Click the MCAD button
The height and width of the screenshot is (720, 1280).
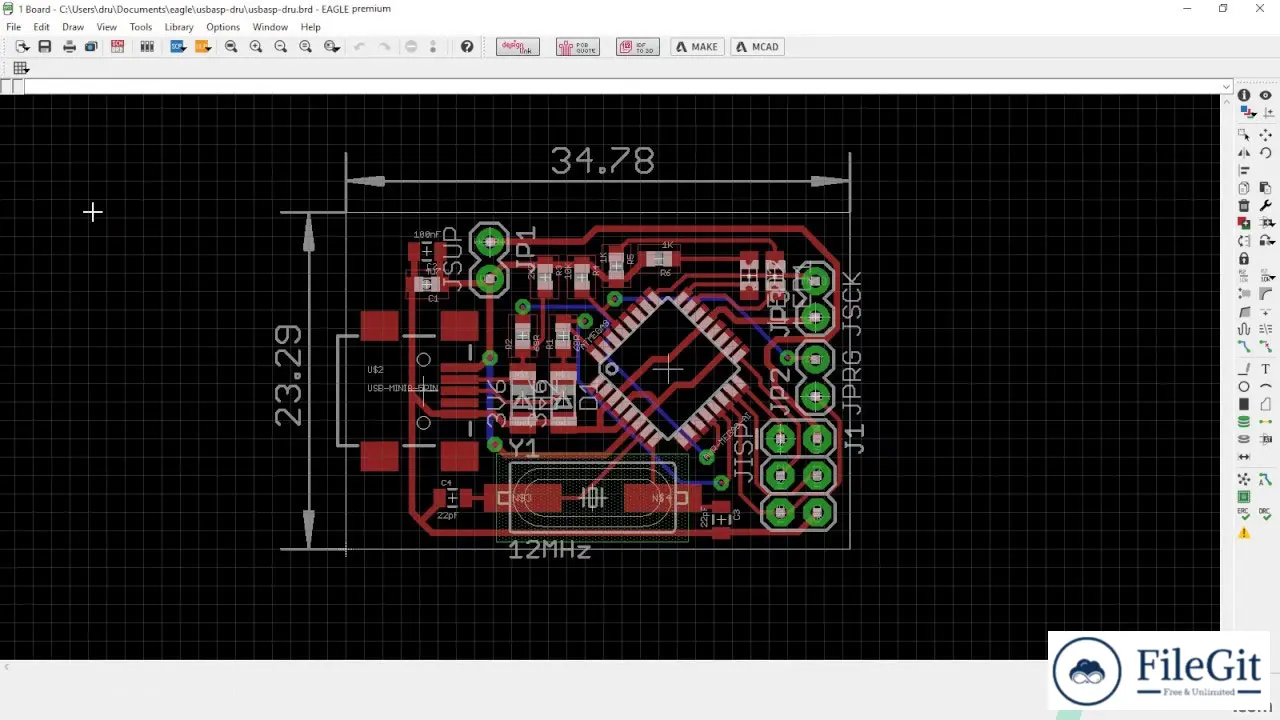(x=757, y=47)
